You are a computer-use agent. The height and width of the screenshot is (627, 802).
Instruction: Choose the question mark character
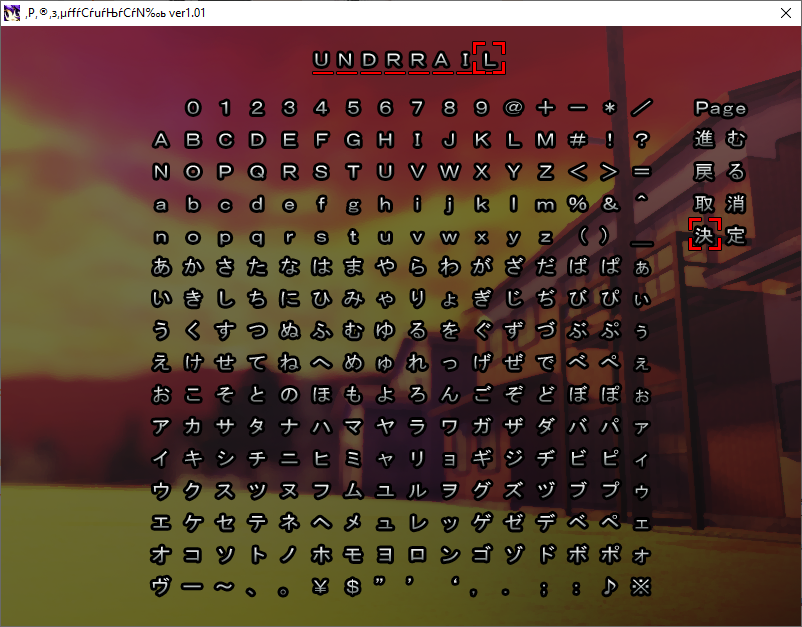pos(641,140)
